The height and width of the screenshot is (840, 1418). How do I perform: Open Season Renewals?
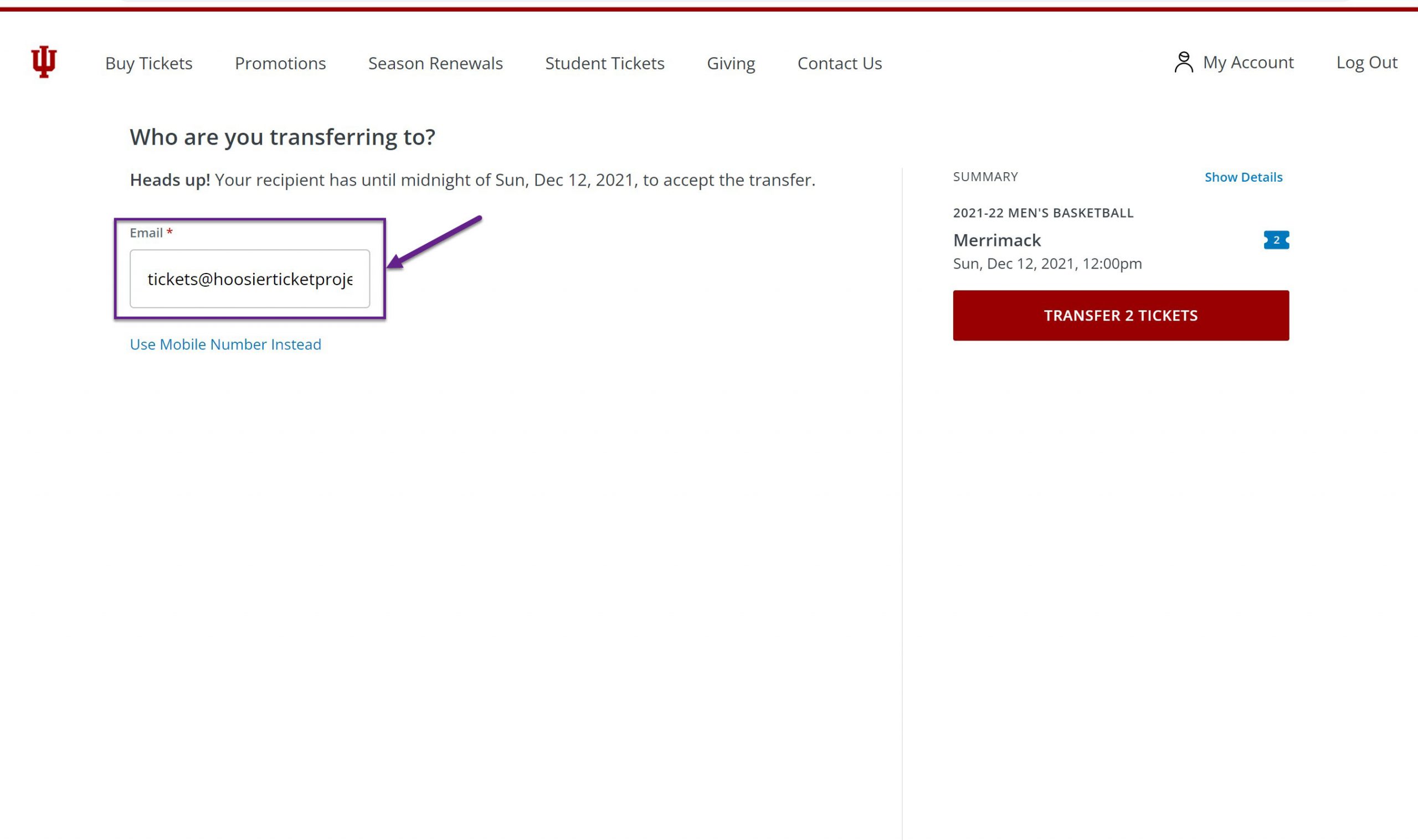pyautogui.click(x=435, y=63)
